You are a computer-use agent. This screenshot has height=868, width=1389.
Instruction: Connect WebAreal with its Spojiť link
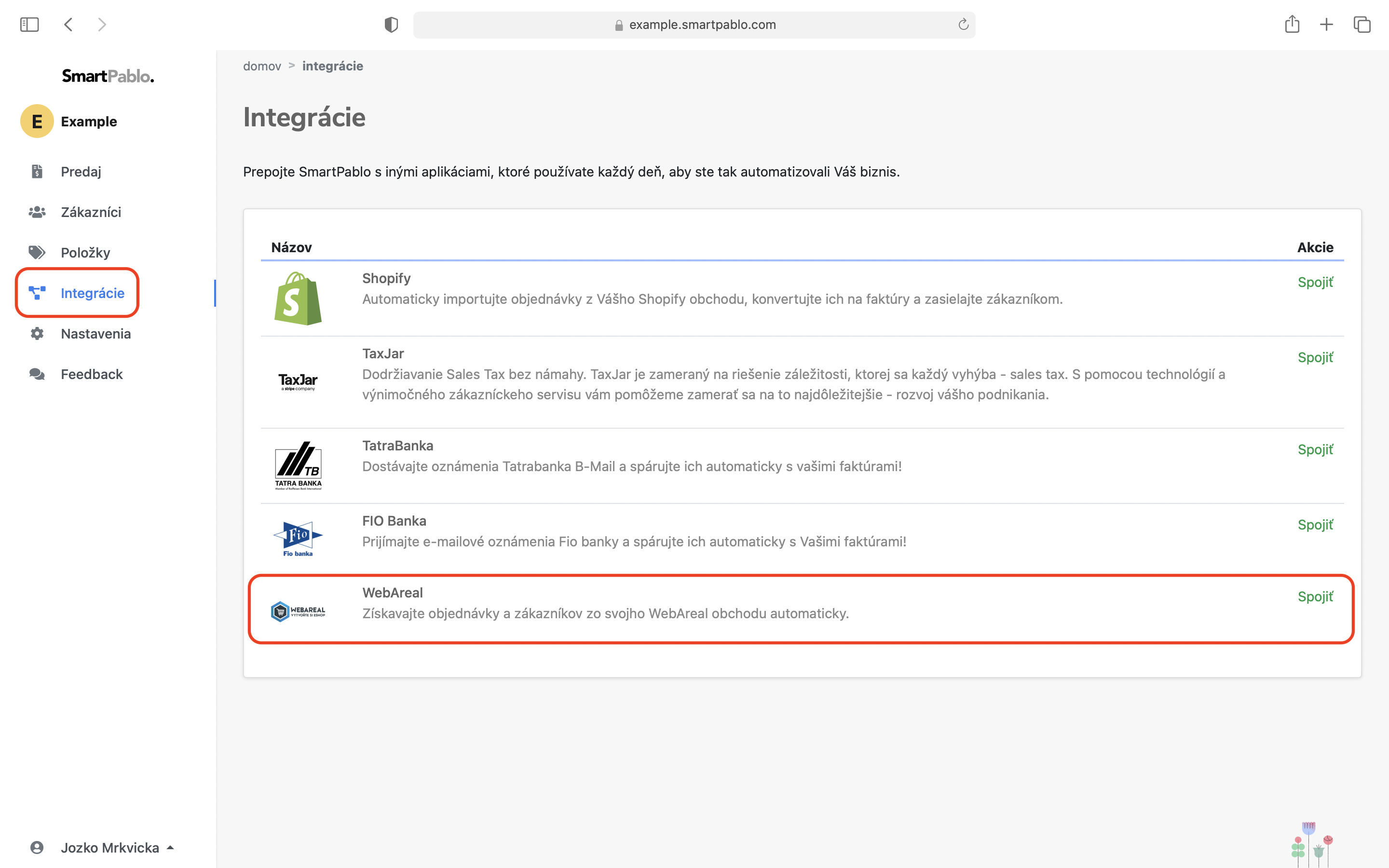1315,597
